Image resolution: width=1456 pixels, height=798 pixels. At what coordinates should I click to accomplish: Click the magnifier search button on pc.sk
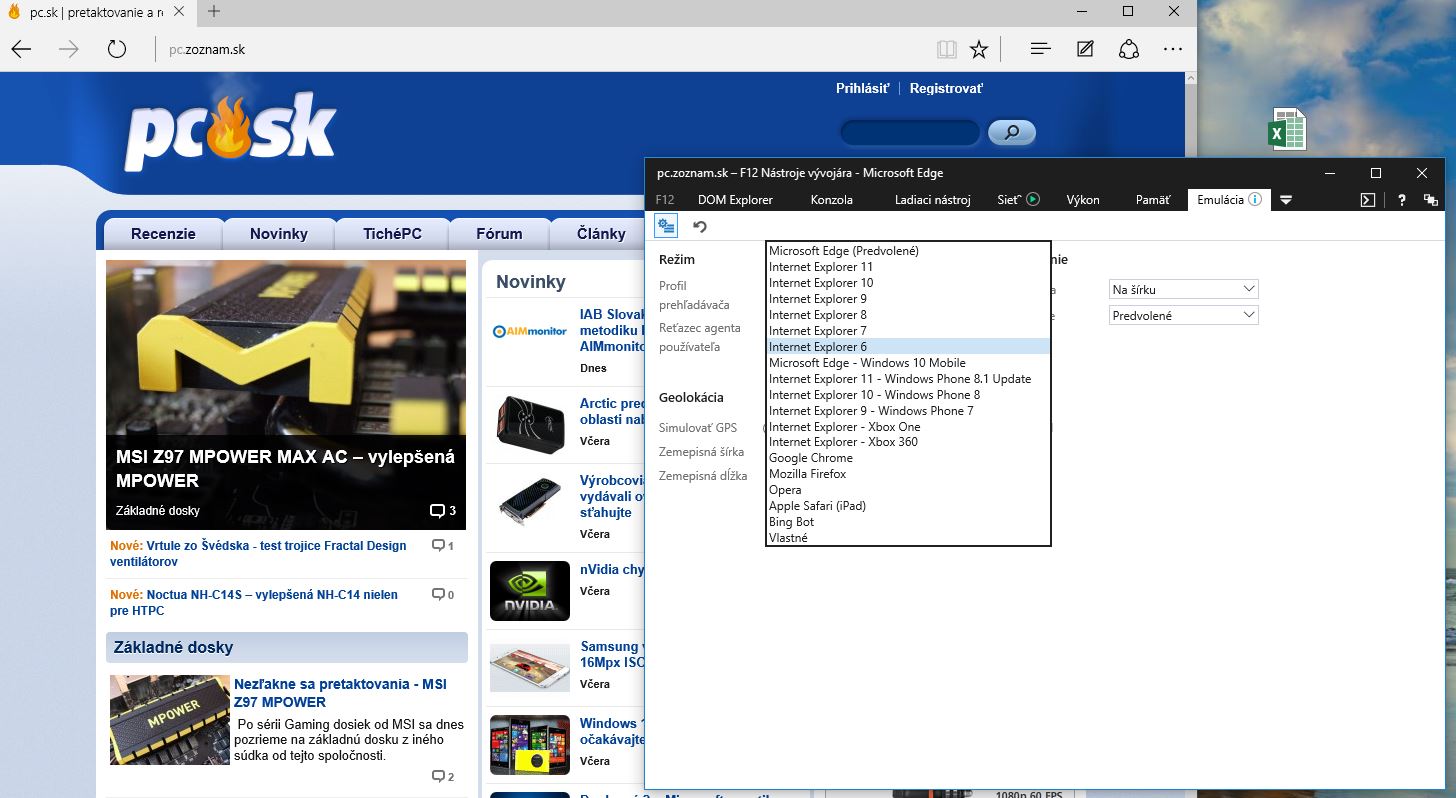(x=1012, y=132)
